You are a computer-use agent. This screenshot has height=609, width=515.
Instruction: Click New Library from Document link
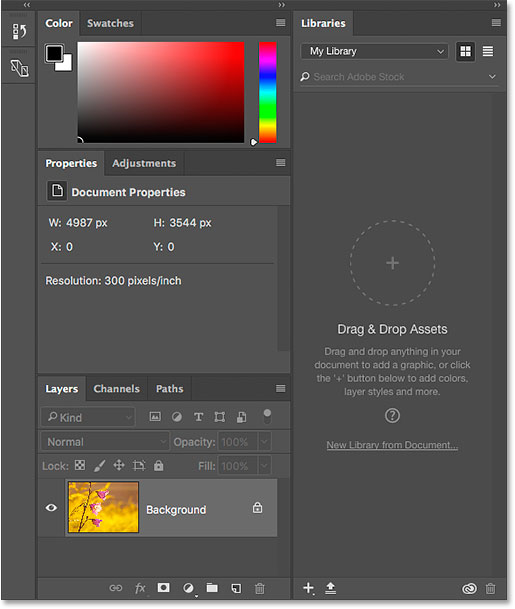coord(392,445)
